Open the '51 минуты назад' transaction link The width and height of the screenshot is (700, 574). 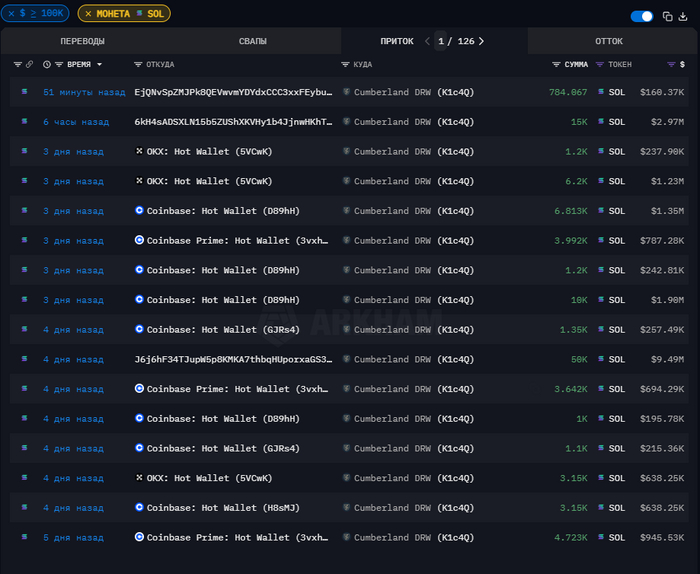84,92
